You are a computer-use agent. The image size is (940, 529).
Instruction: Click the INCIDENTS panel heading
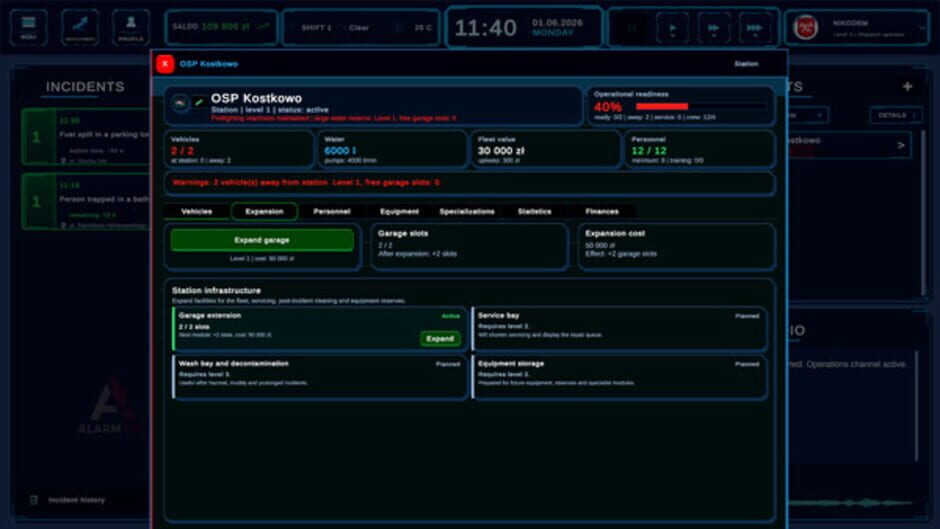tap(85, 86)
